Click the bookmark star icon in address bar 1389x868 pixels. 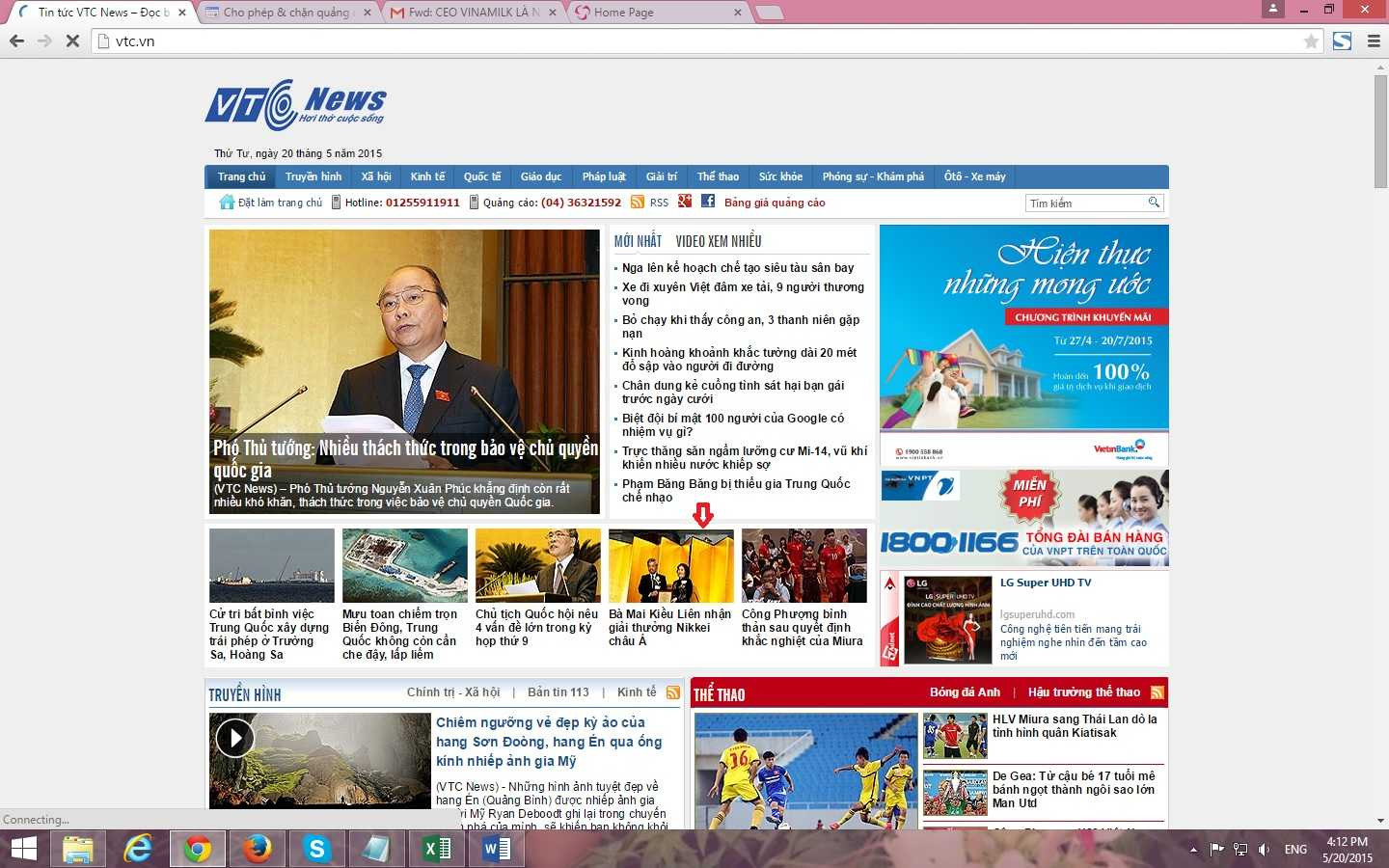point(1311,41)
